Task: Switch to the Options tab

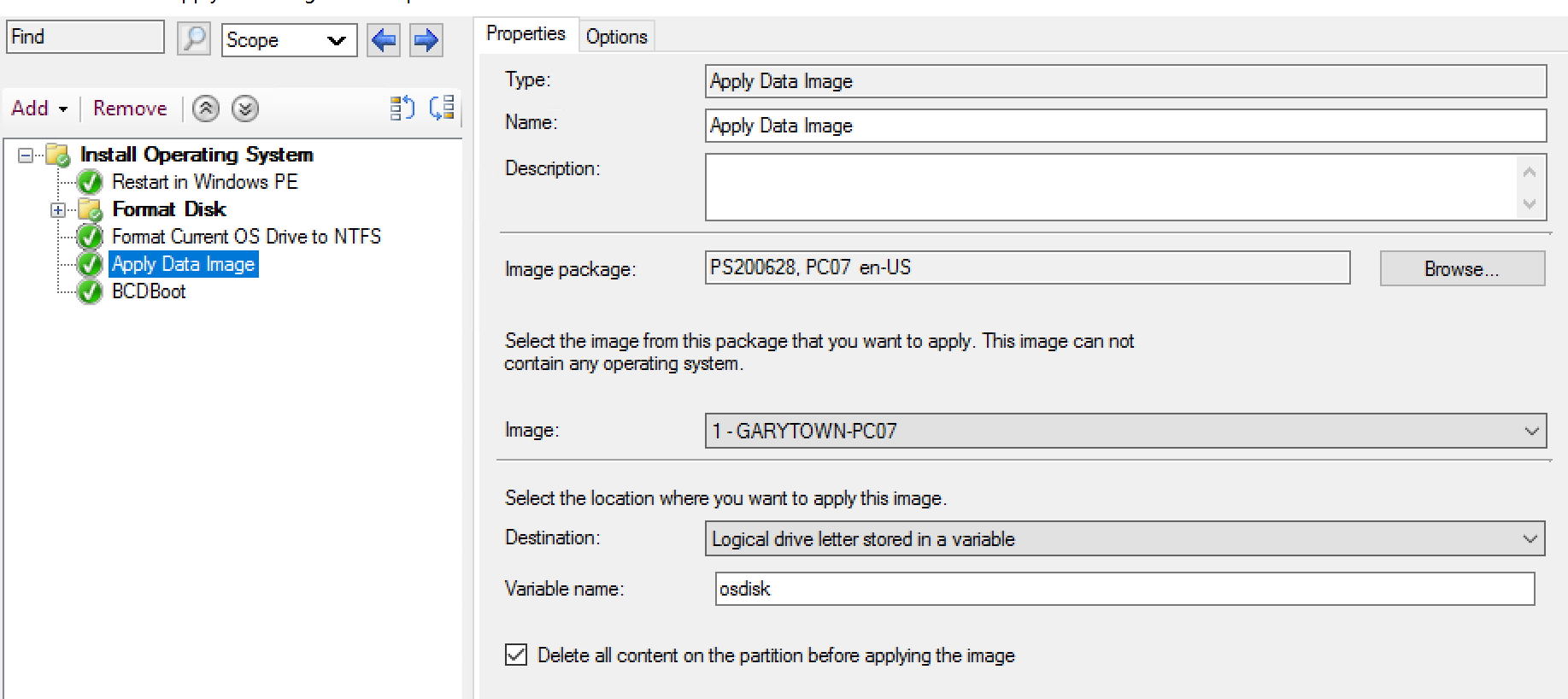Action: pos(616,37)
